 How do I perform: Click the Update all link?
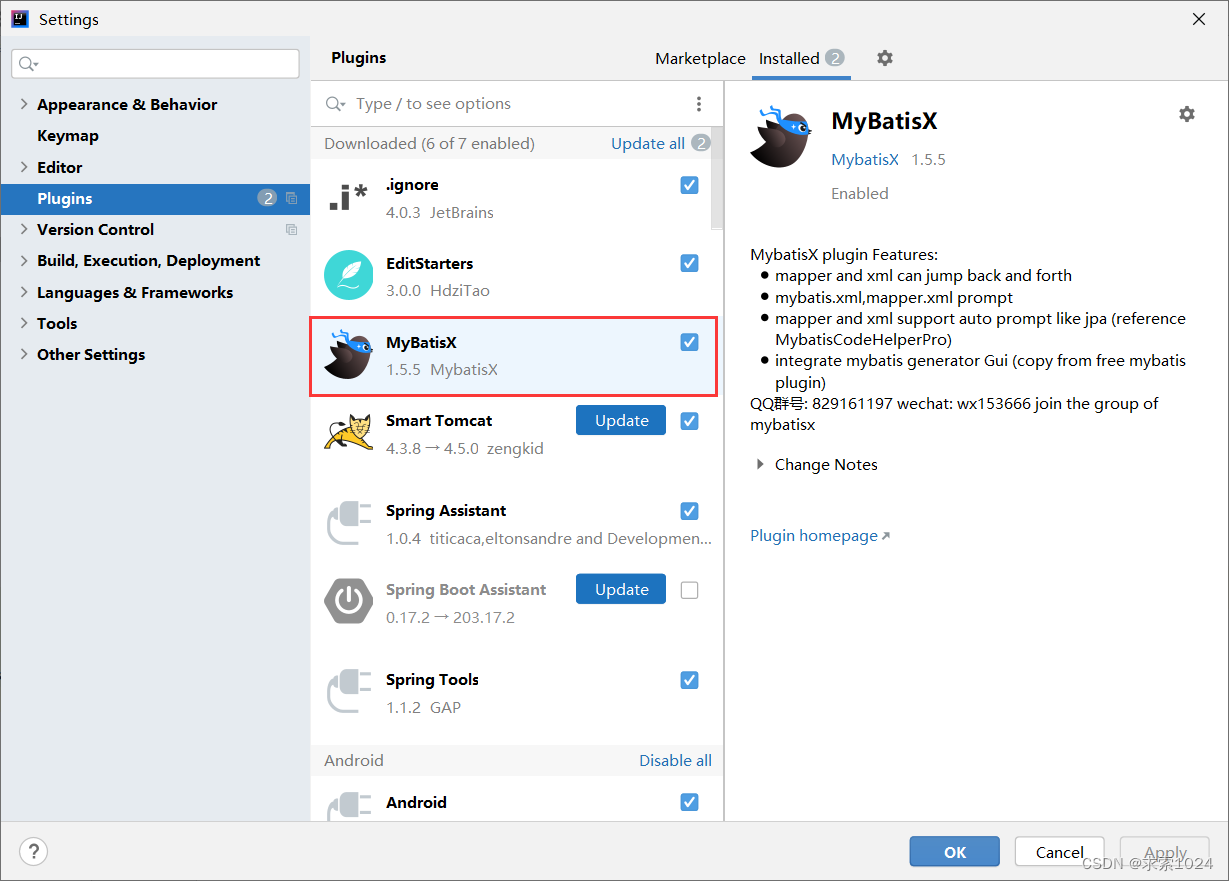(648, 143)
